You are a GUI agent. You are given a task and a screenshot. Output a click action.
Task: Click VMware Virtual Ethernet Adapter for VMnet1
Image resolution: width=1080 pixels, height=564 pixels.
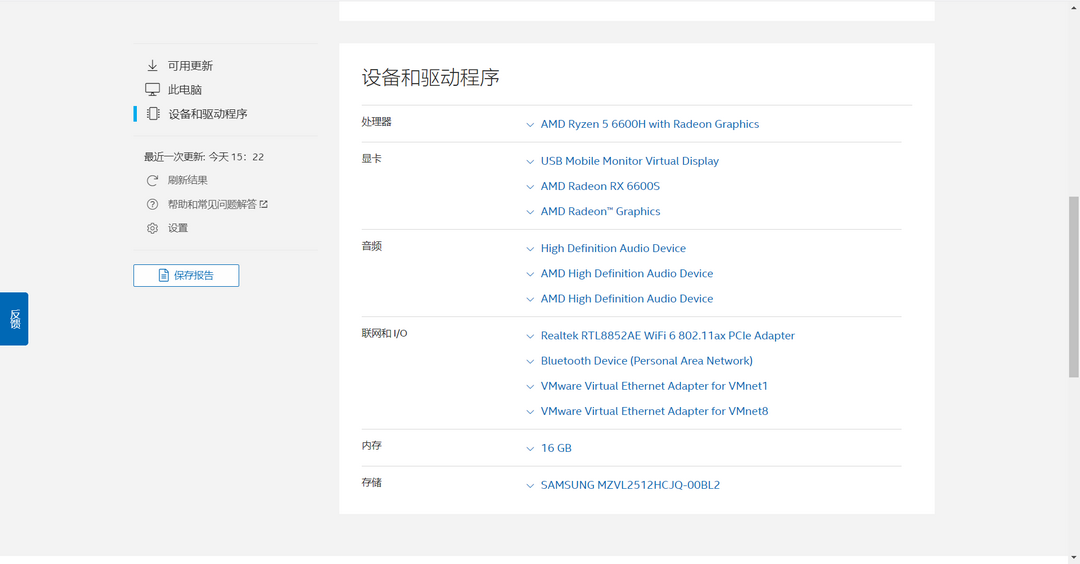(654, 386)
